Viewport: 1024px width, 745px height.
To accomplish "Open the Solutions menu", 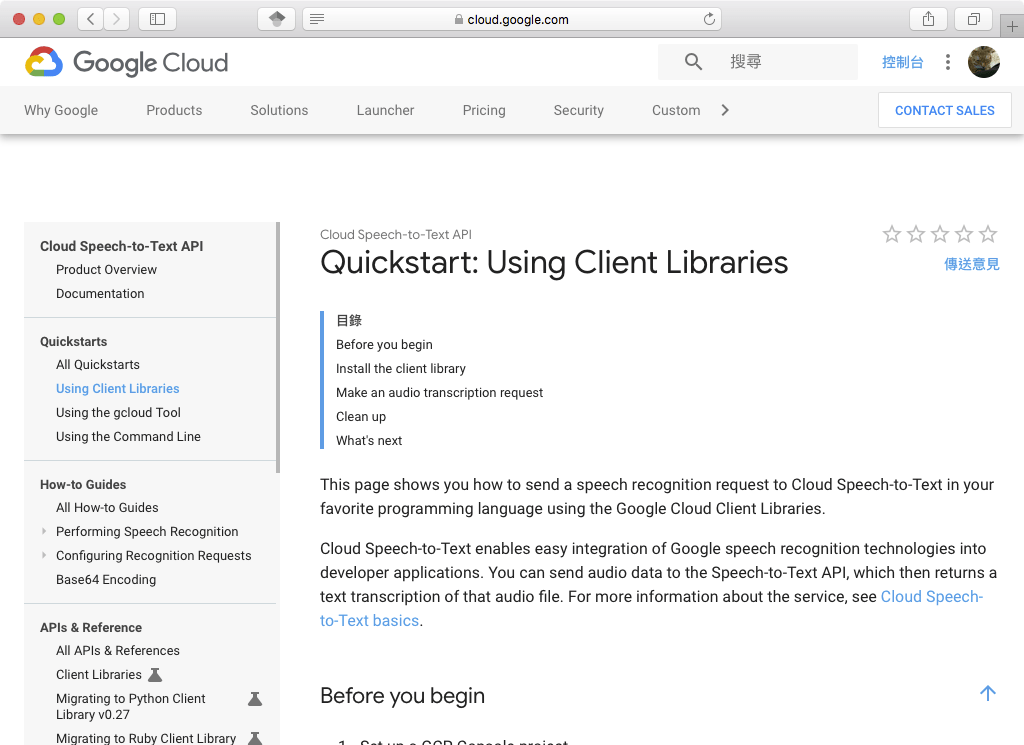I will [x=279, y=110].
